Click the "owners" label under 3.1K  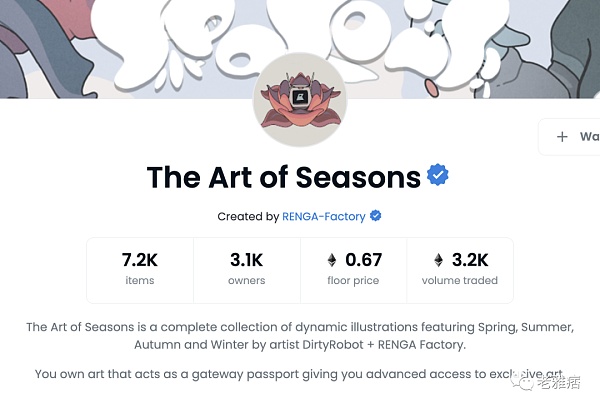tap(246, 281)
